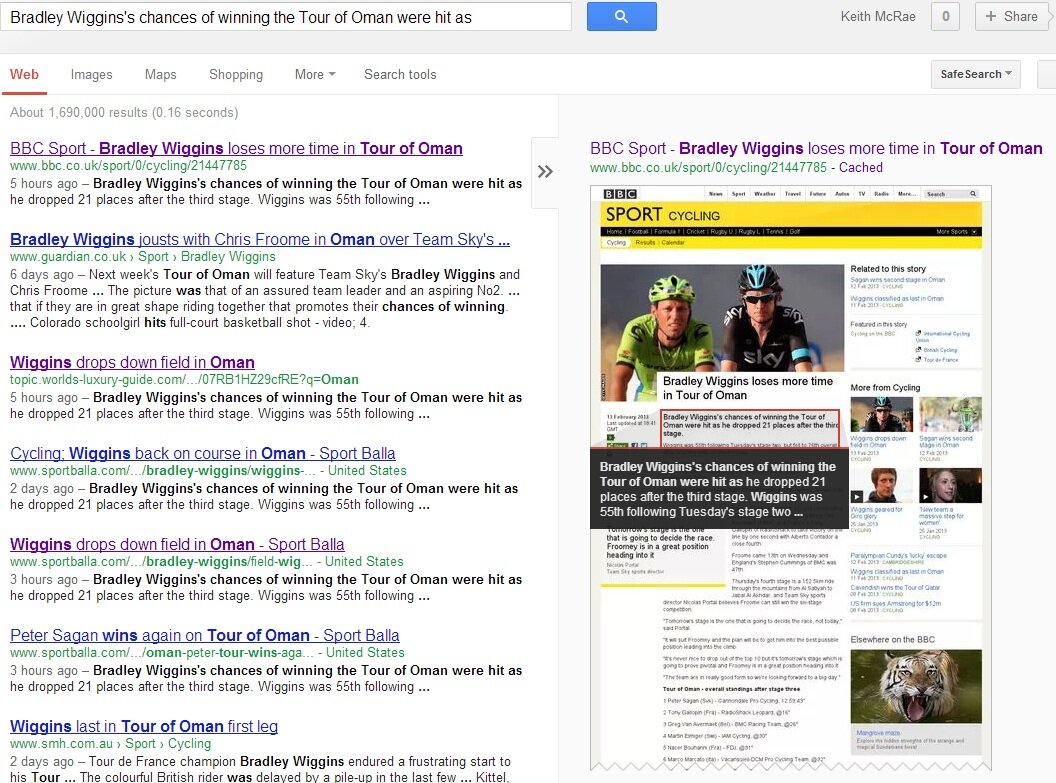Viewport: 1056px width, 783px height.
Task: Open the SafeSearch dropdown
Action: (x=976, y=74)
